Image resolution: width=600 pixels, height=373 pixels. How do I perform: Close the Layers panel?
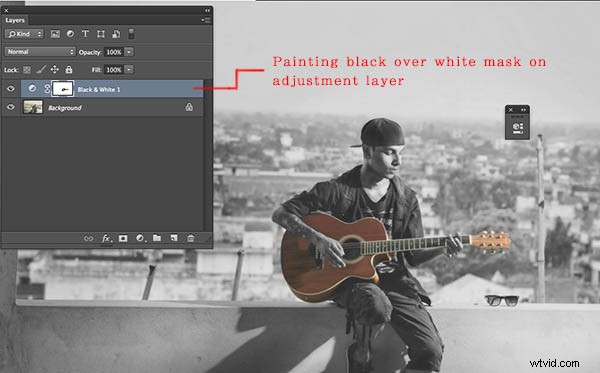(6, 10)
